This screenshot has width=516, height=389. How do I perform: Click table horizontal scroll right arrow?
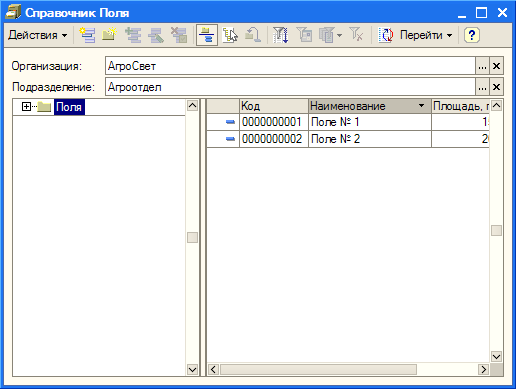[x=483, y=369]
